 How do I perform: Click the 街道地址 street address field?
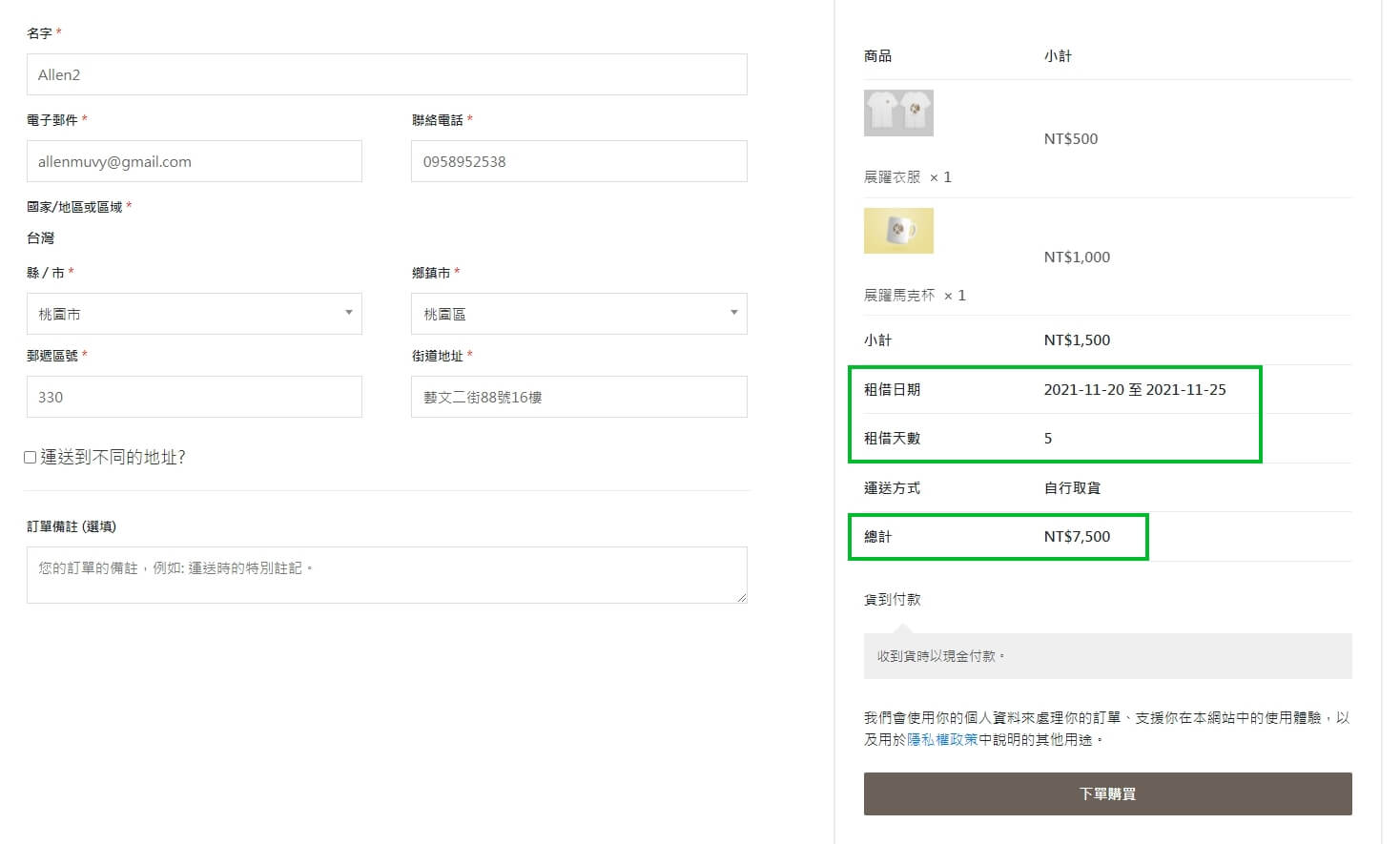coord(578,397)
